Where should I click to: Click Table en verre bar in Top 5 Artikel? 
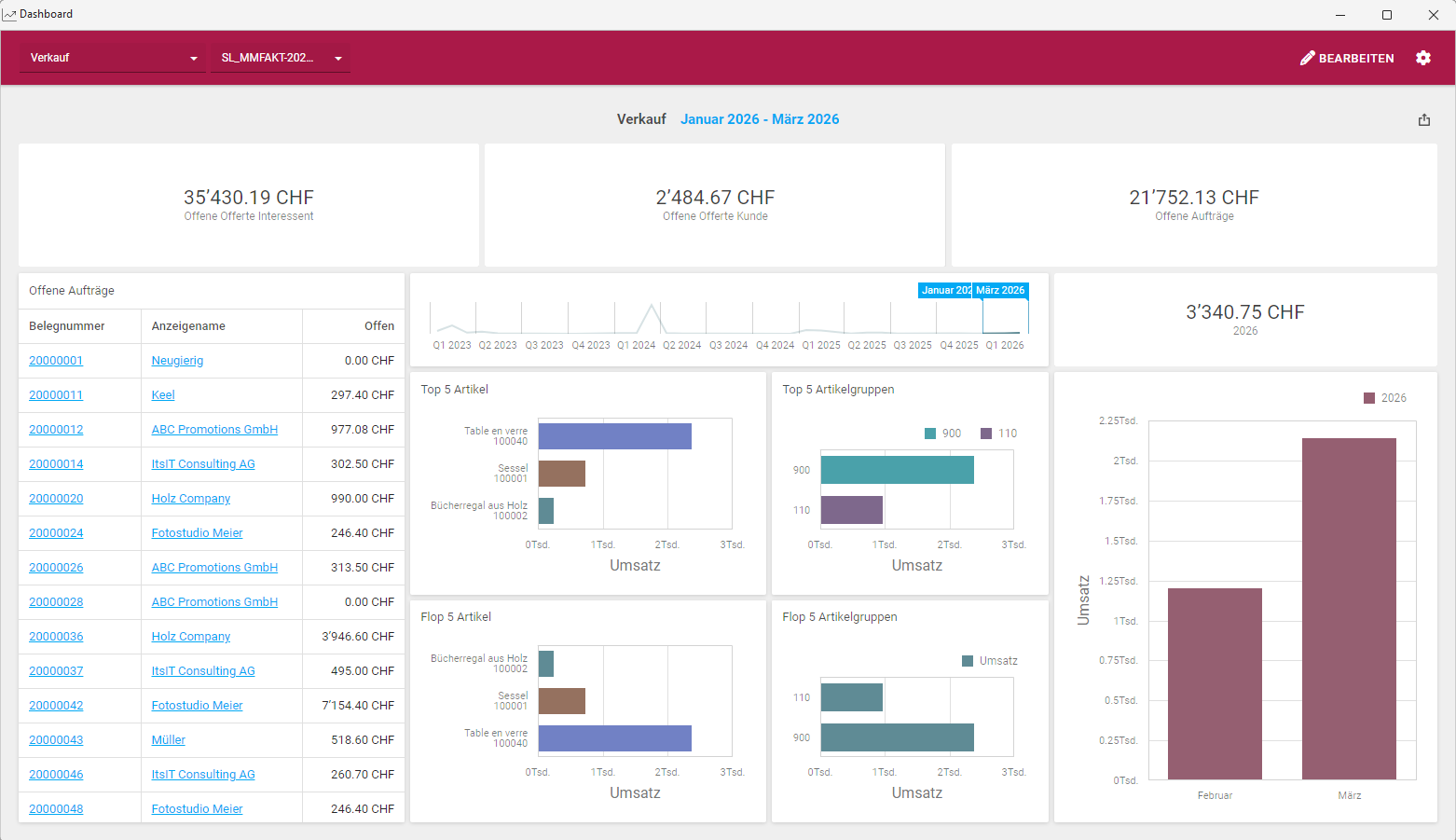(x=614, y=436)
